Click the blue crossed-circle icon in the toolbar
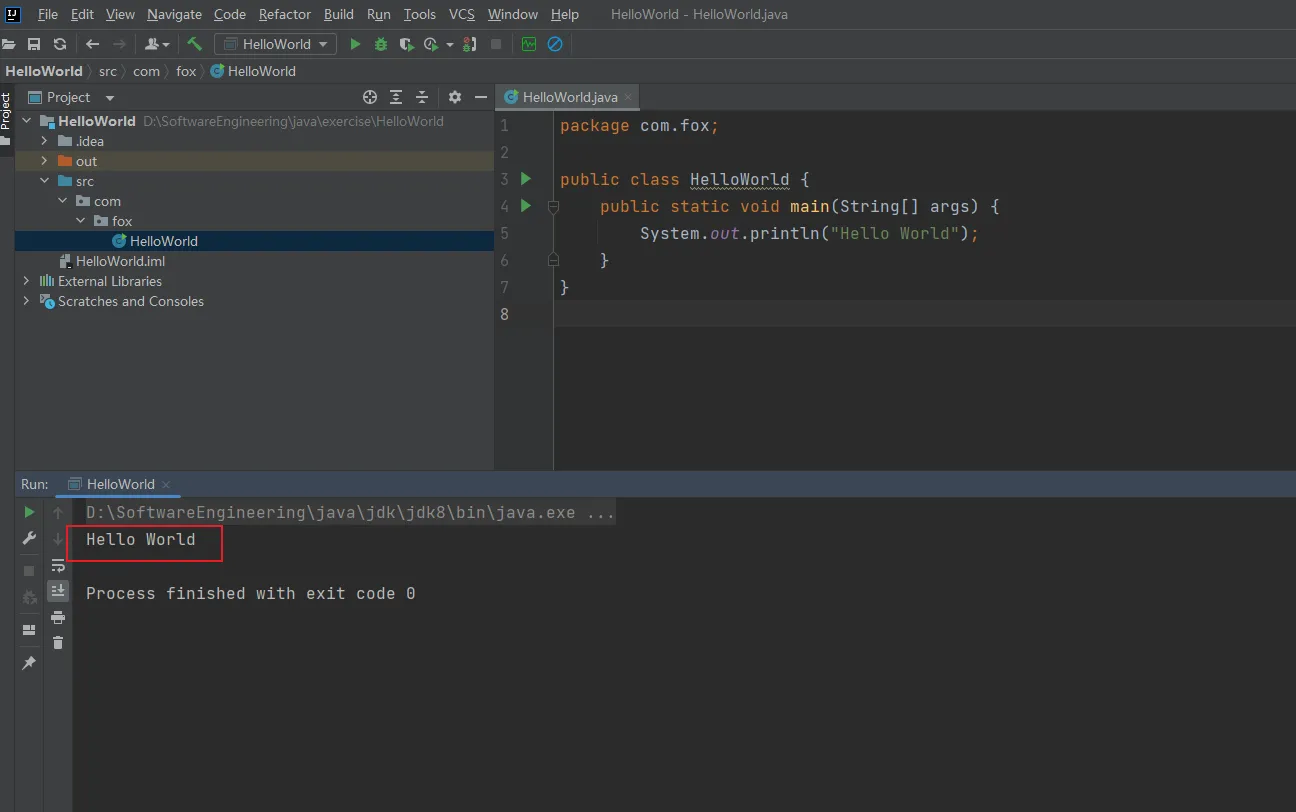This screenshot has width=1296, height=812. point(555,44)
